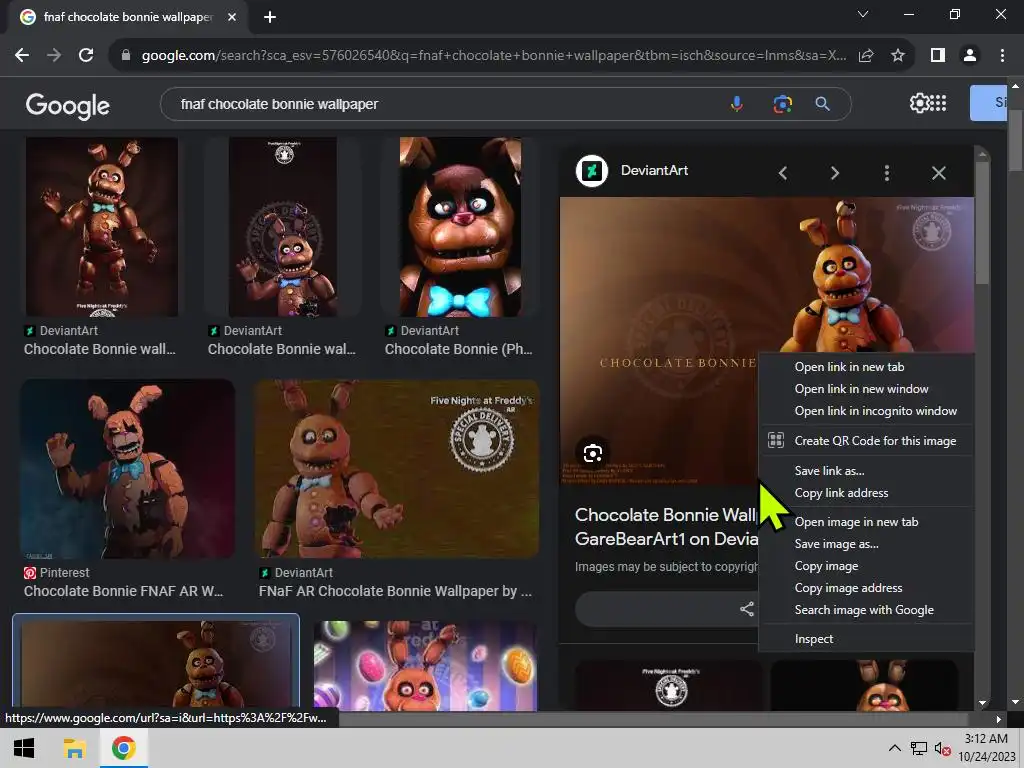Choose Open link in new tab

[x=849, y=367]
